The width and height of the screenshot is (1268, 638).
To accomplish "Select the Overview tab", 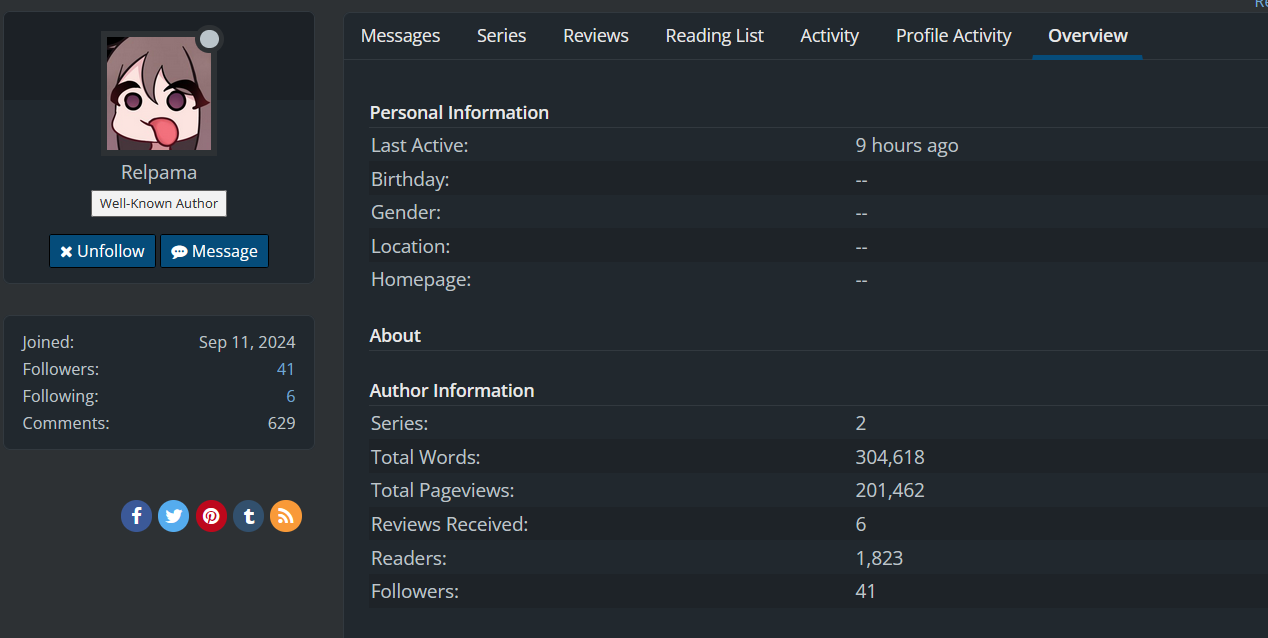I will pyautogui.click(x=1087, y=36).
